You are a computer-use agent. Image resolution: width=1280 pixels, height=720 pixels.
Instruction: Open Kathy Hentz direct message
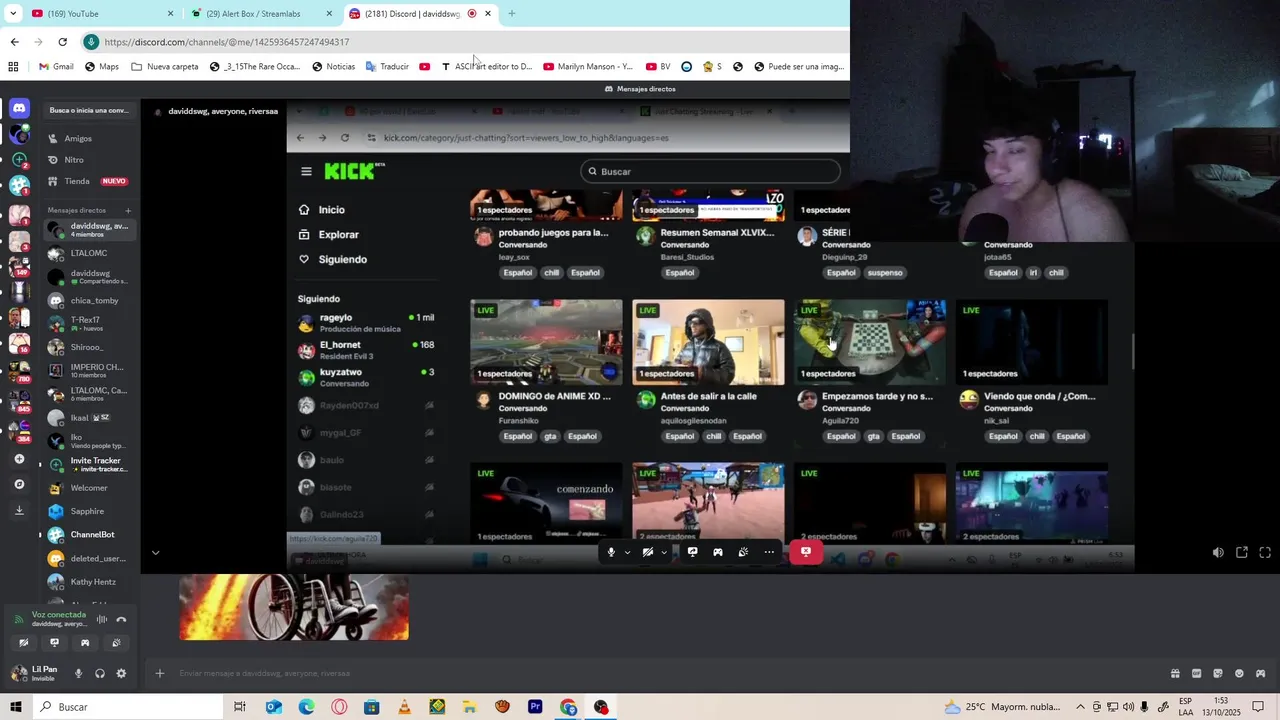coord(88,582)
